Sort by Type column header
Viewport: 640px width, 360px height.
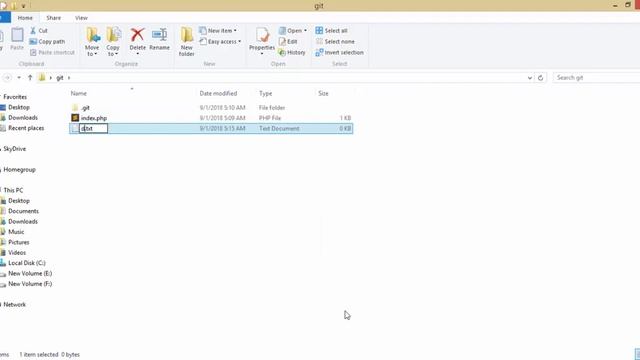(265, 93)
